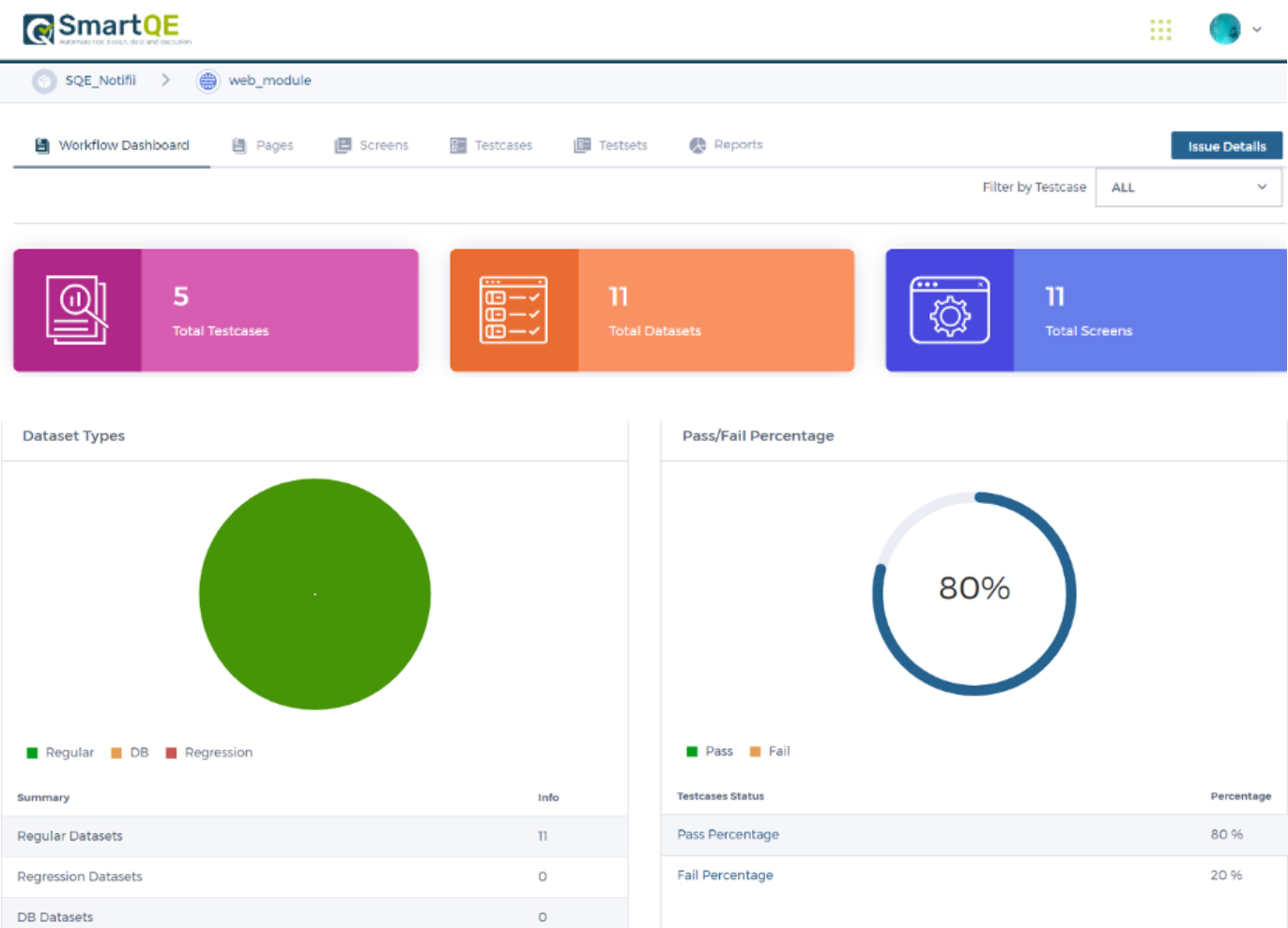Viewport: 1288px width, 928px height.
Task: Open the Filter by Testcase dropdown
Action: (1188, 188)
